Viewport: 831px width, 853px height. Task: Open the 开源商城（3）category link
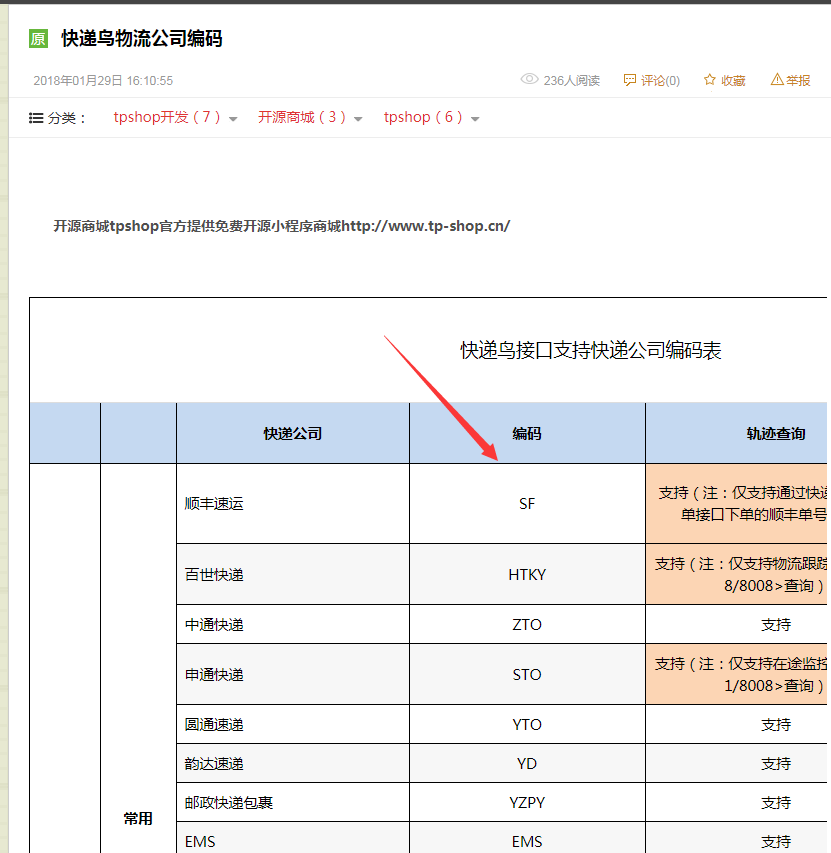pyautogui.click(x=302, y=118)
